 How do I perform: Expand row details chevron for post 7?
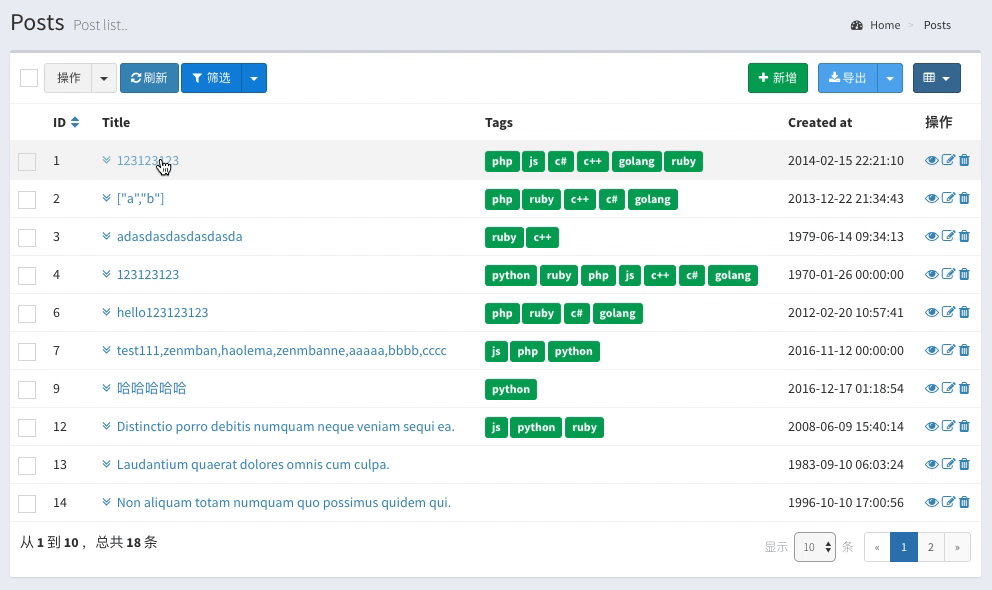[x=106, y=350]
